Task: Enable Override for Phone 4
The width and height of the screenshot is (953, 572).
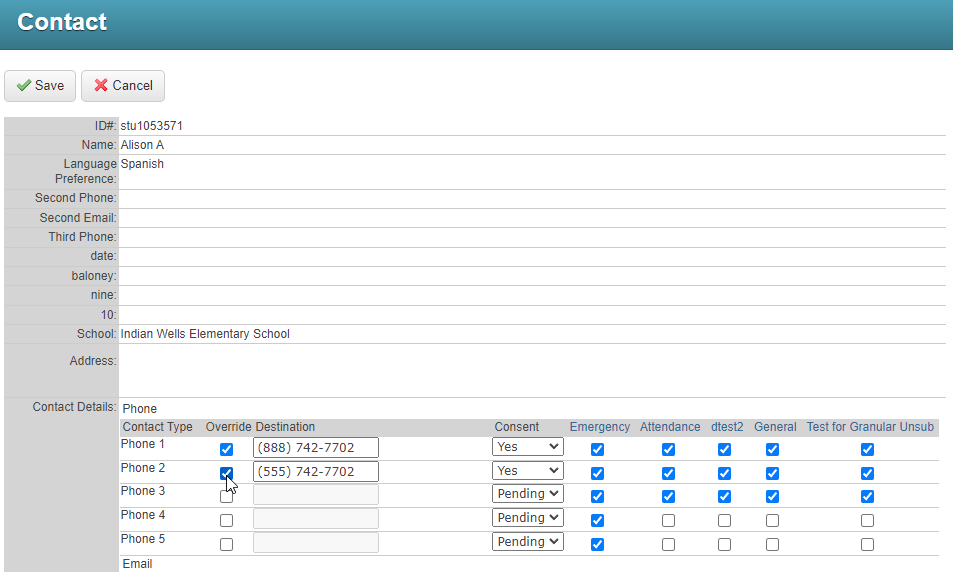Action: coord(226,521)
